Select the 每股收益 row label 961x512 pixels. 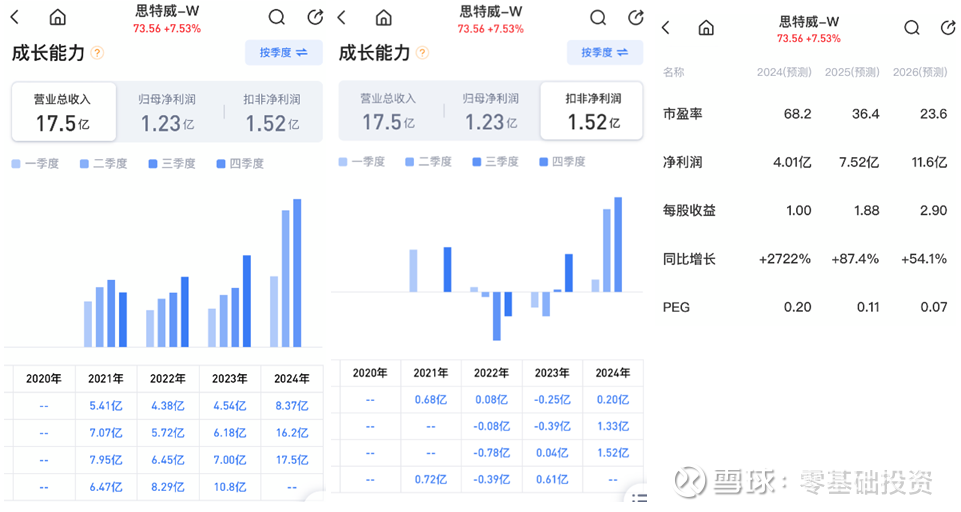689,210
